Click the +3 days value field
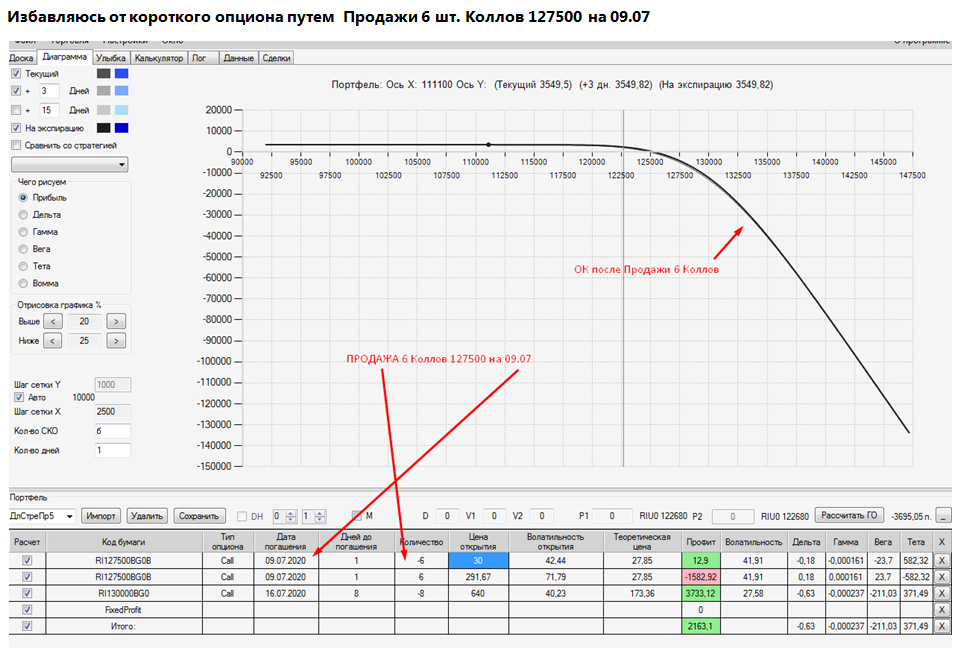 click(48, 91)
